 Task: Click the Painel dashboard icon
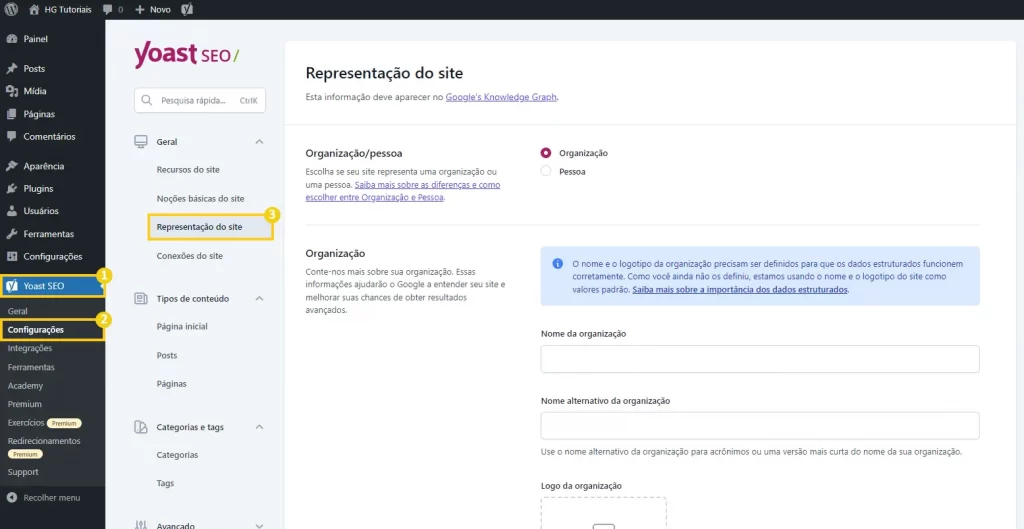11,39
